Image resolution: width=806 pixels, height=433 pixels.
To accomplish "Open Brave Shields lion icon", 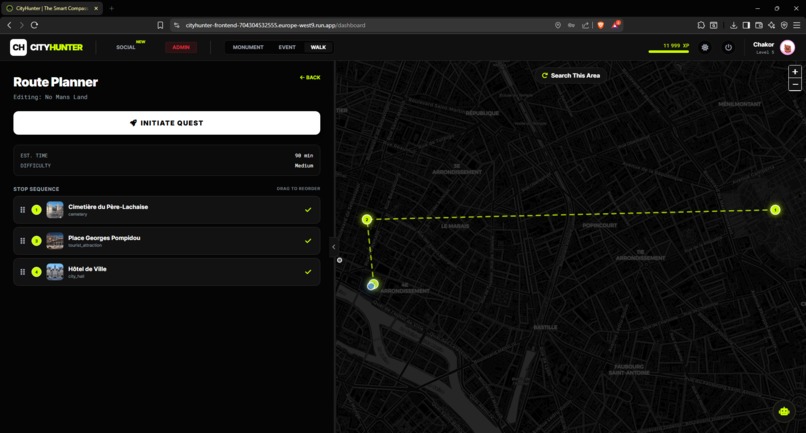I will 600,25.
